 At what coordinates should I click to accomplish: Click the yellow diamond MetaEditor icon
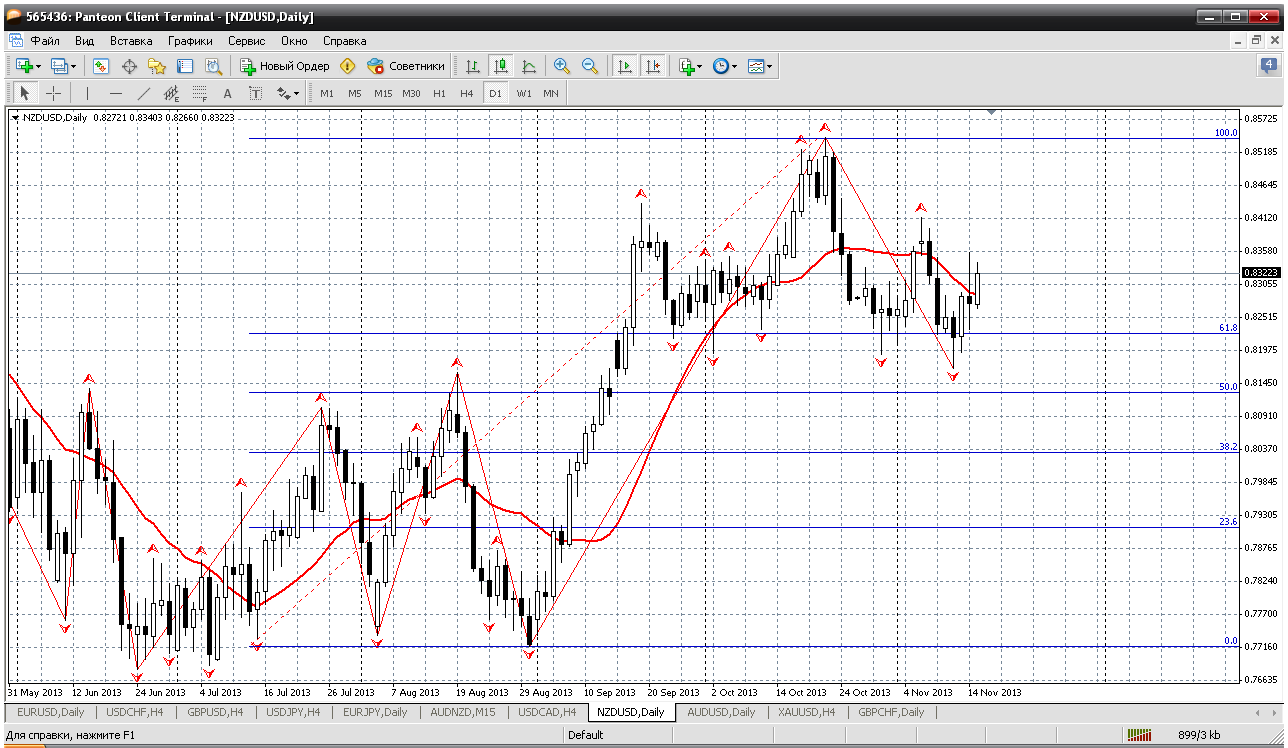tap(348, 66)
